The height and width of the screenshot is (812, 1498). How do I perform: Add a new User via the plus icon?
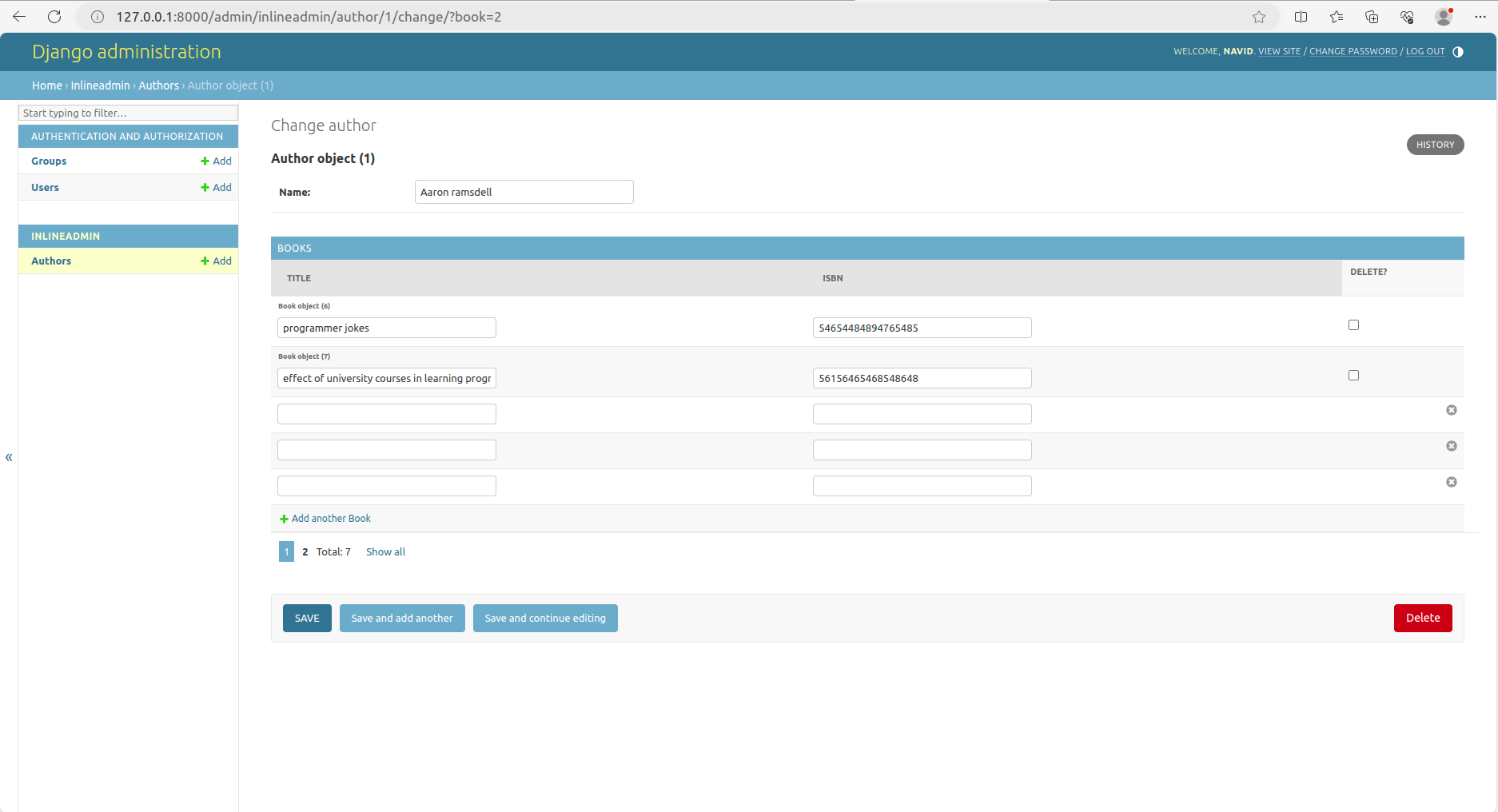point(216,187)
